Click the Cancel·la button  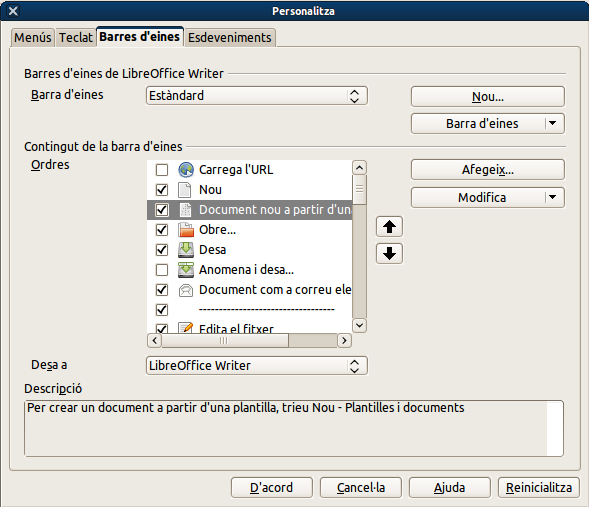coord(361,487)
